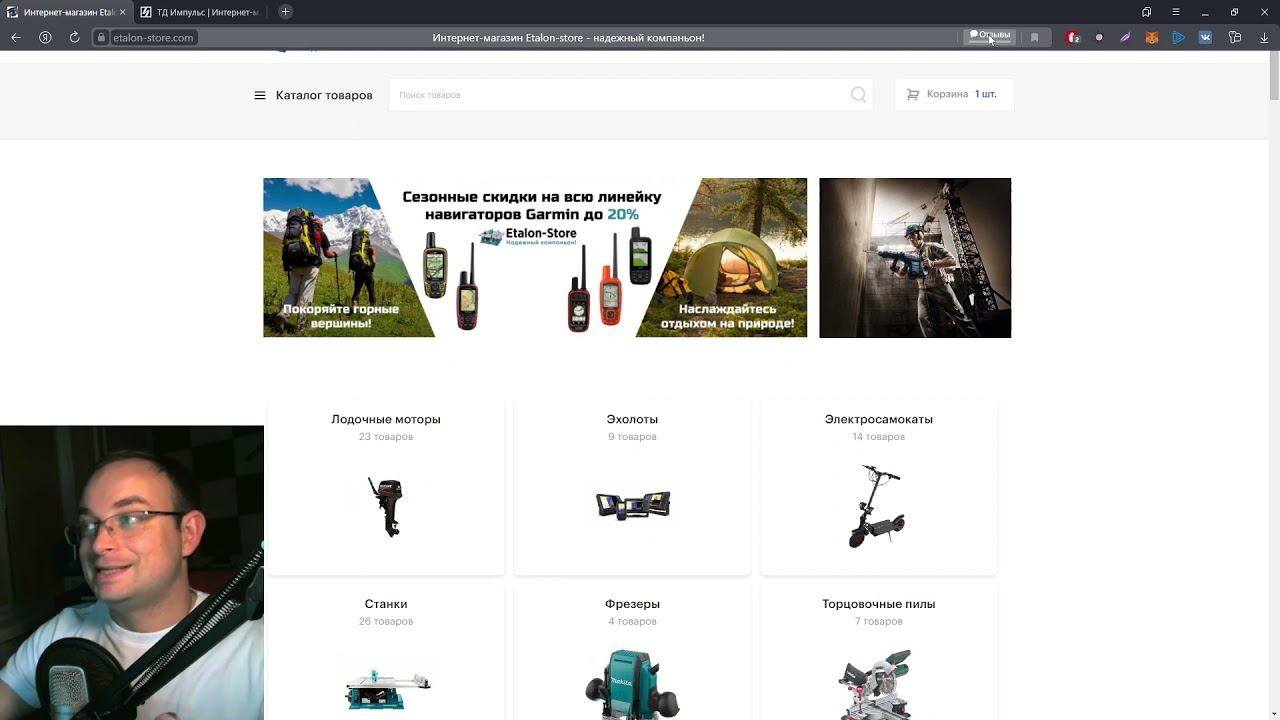Open the Отзывы reviews button
1280x720 pixels.
tap(990, 36)
